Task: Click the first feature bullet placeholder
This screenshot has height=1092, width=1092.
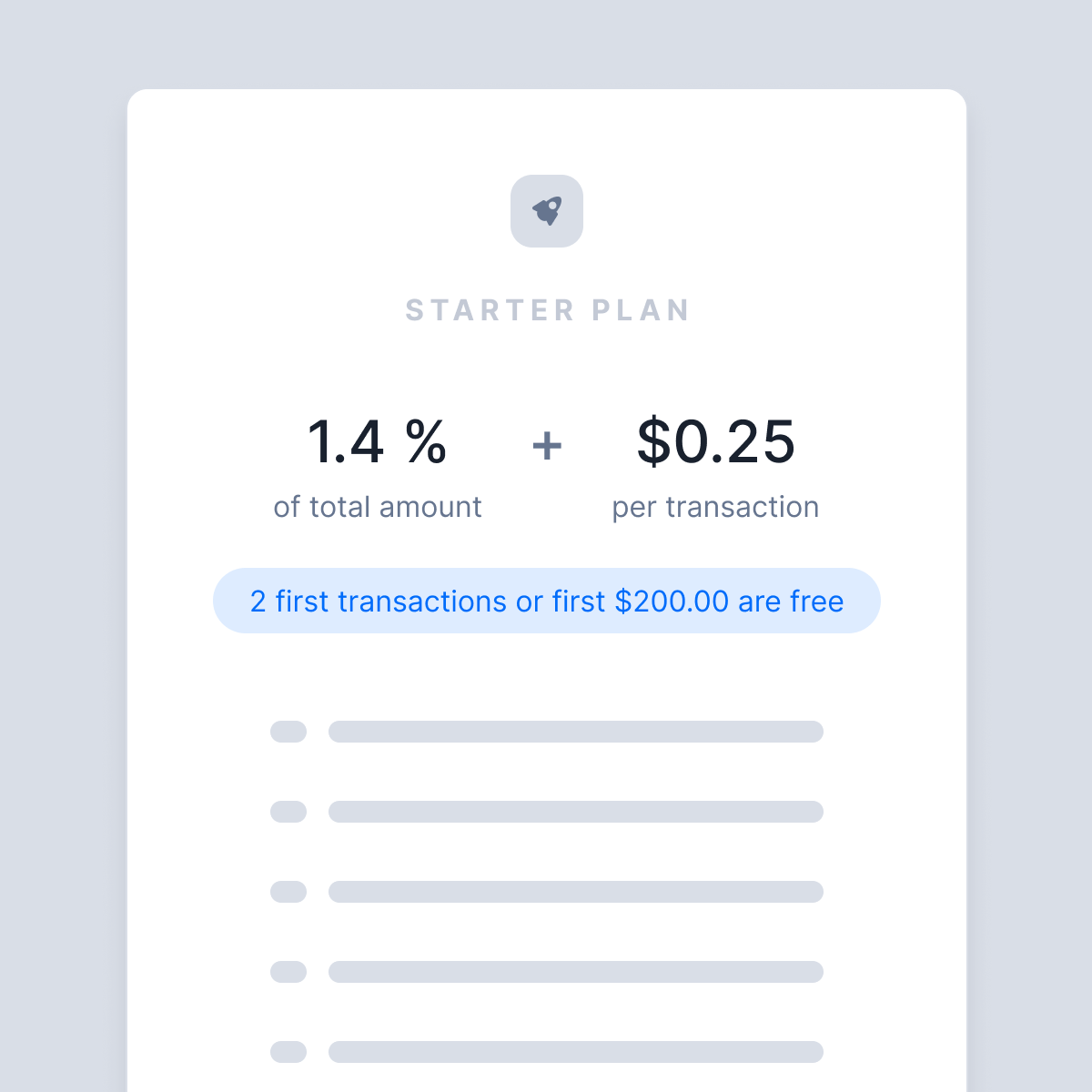Action: click(x=288, y=732)
